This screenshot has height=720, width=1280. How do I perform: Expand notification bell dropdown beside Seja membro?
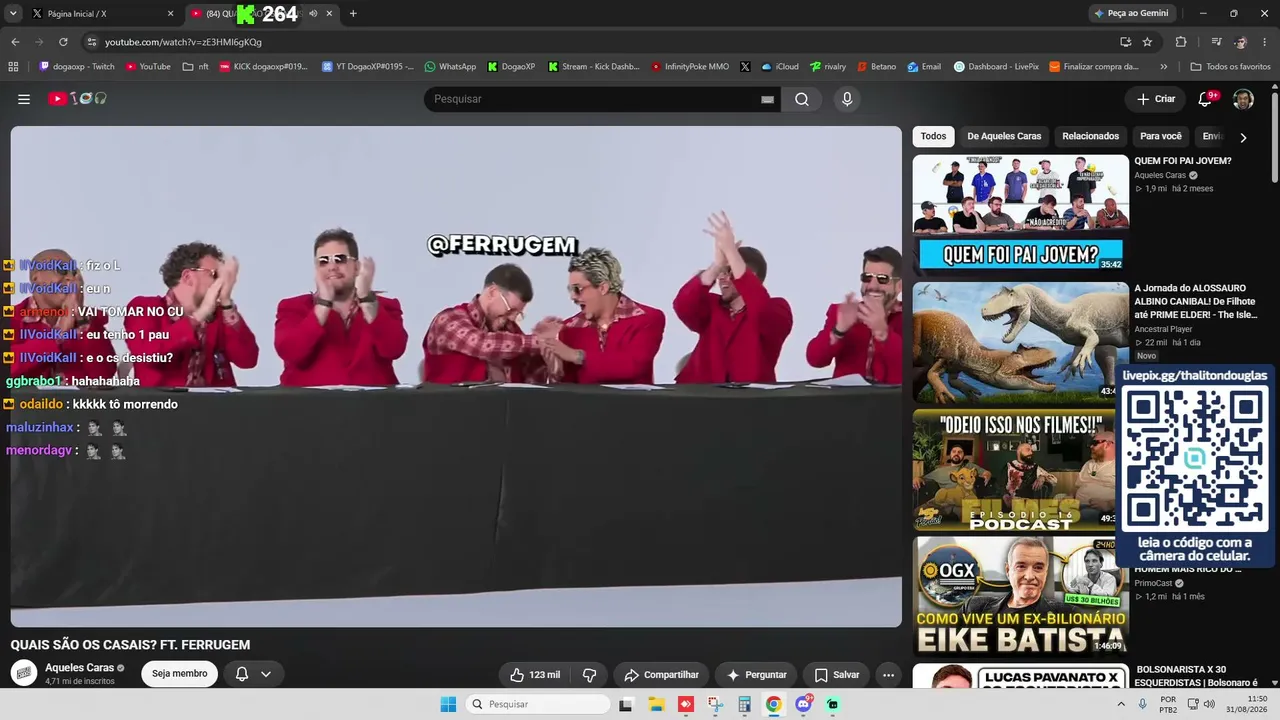click(253, 674)
